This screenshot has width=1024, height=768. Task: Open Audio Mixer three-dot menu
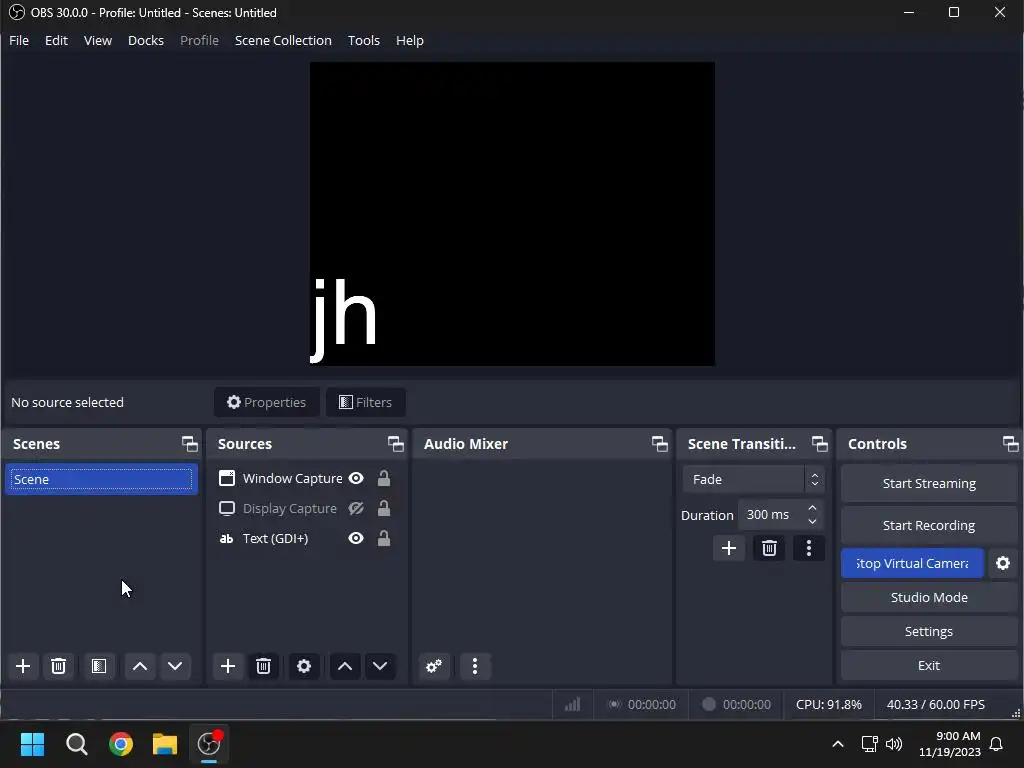click(475, 666)
